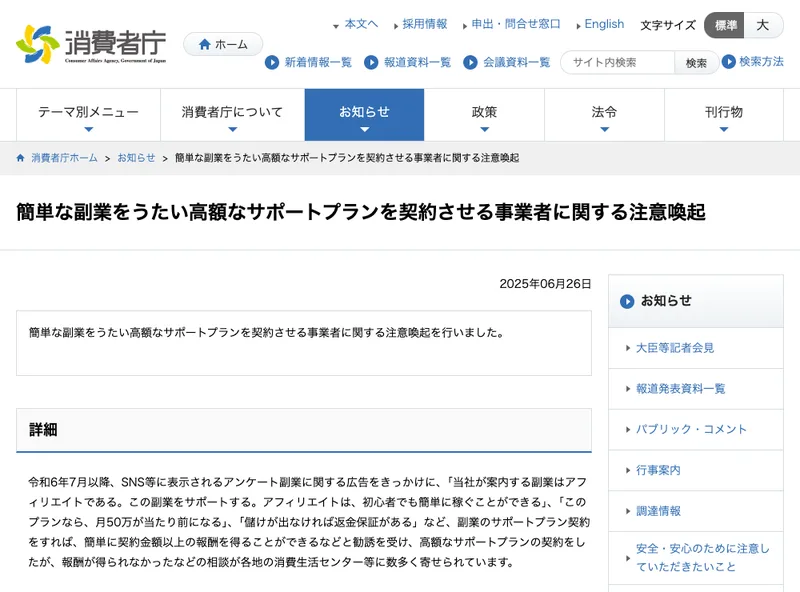Go to 消費者庁ホーム breadcrumb
This screenshot has height=592, width=800.
coord(64,158)
